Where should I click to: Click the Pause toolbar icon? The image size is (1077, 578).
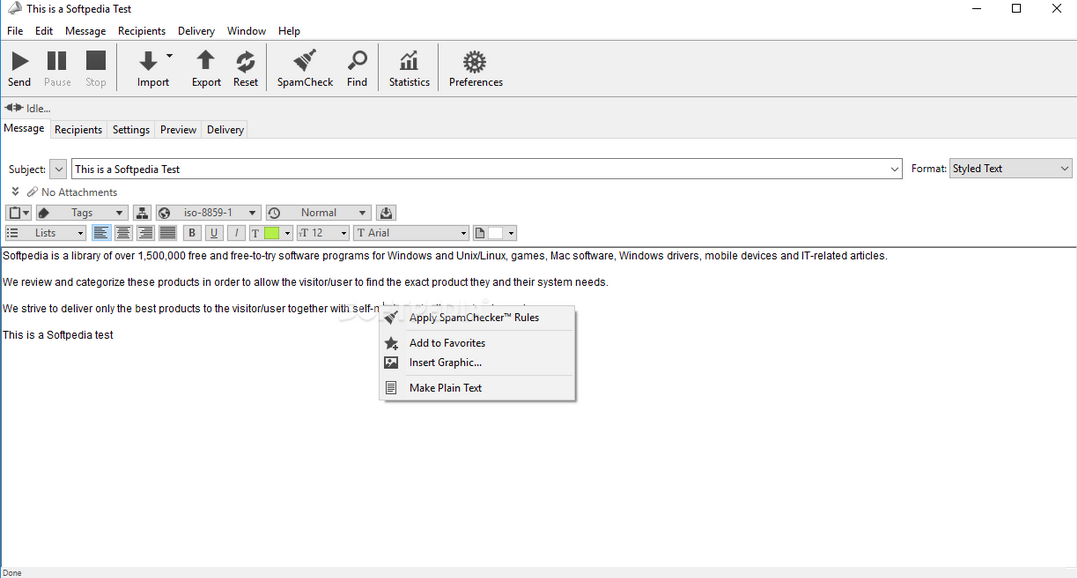[56, 61]
